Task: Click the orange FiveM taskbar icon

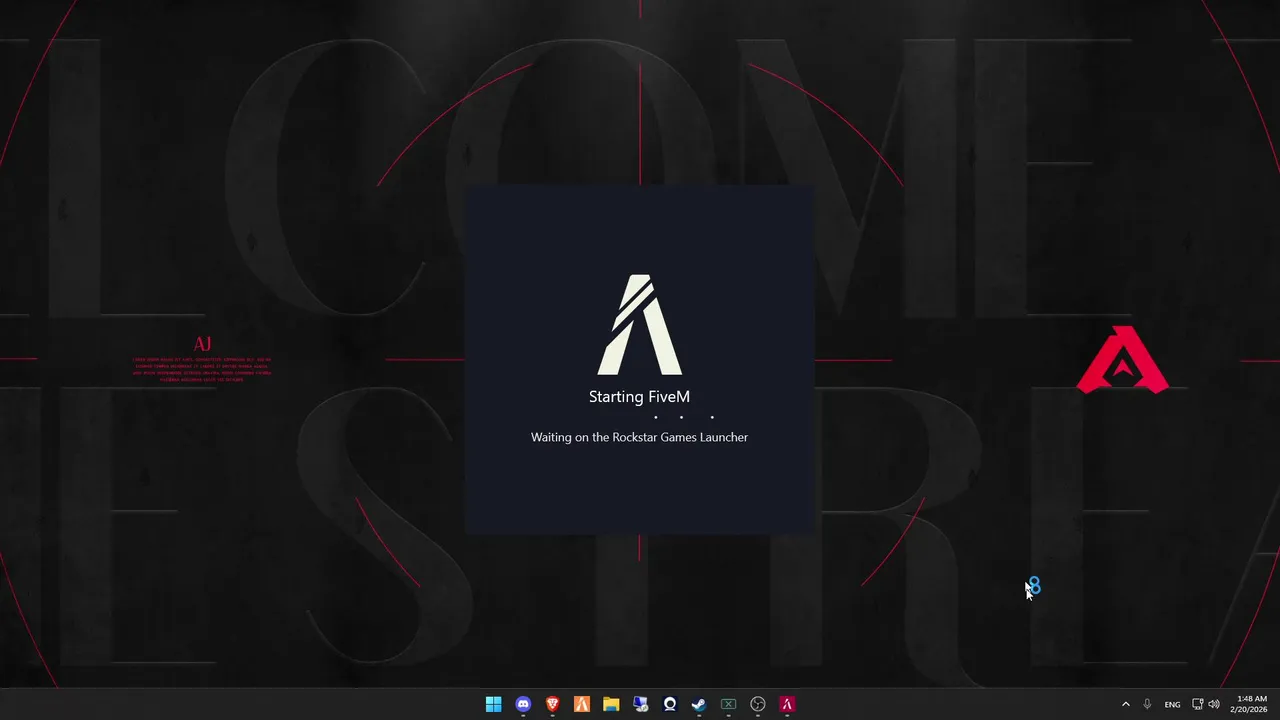Action: click(581, 704)
